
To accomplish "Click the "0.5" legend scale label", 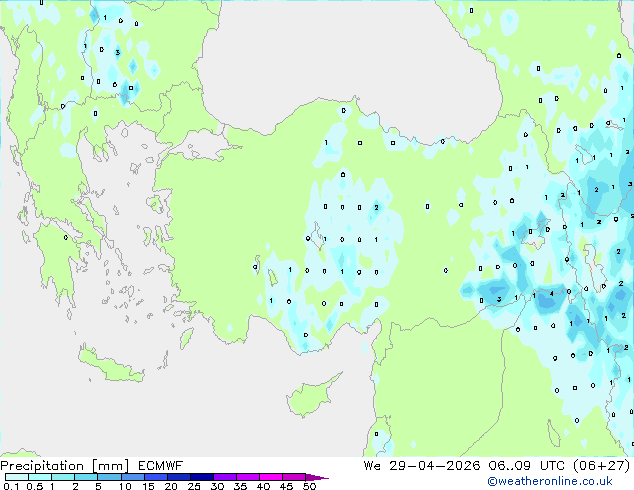I will [x=35, y=486].
